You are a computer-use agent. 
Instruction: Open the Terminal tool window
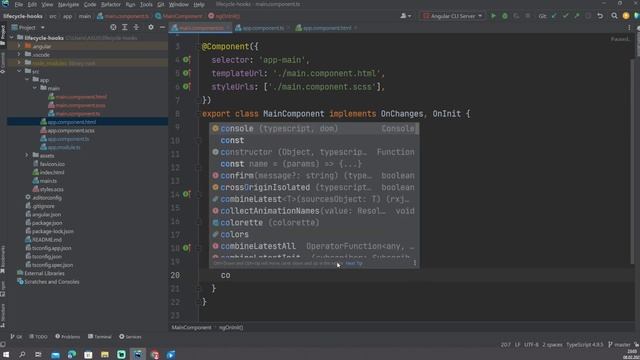[100, 337]
